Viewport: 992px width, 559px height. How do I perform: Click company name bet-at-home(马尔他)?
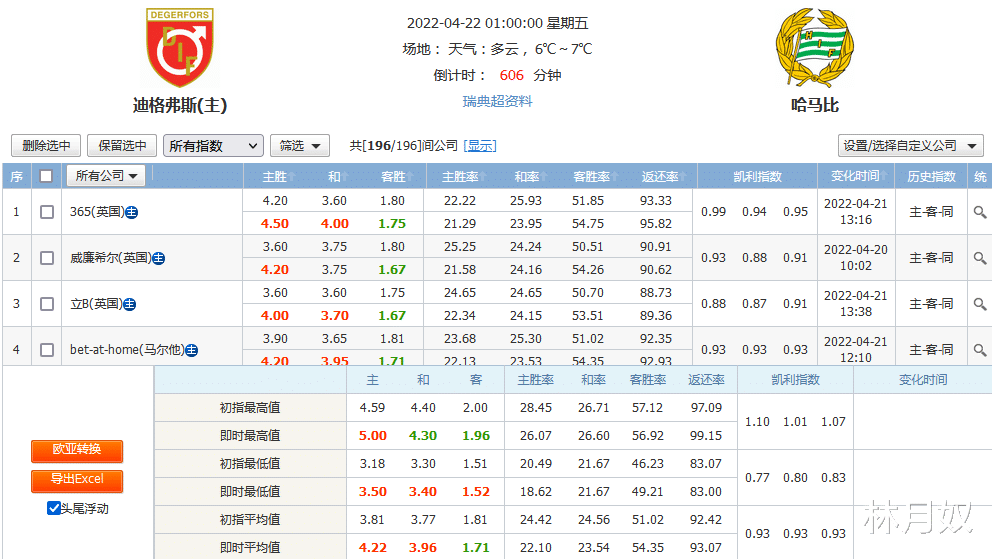pyautogui.click(x=127, y=350)
